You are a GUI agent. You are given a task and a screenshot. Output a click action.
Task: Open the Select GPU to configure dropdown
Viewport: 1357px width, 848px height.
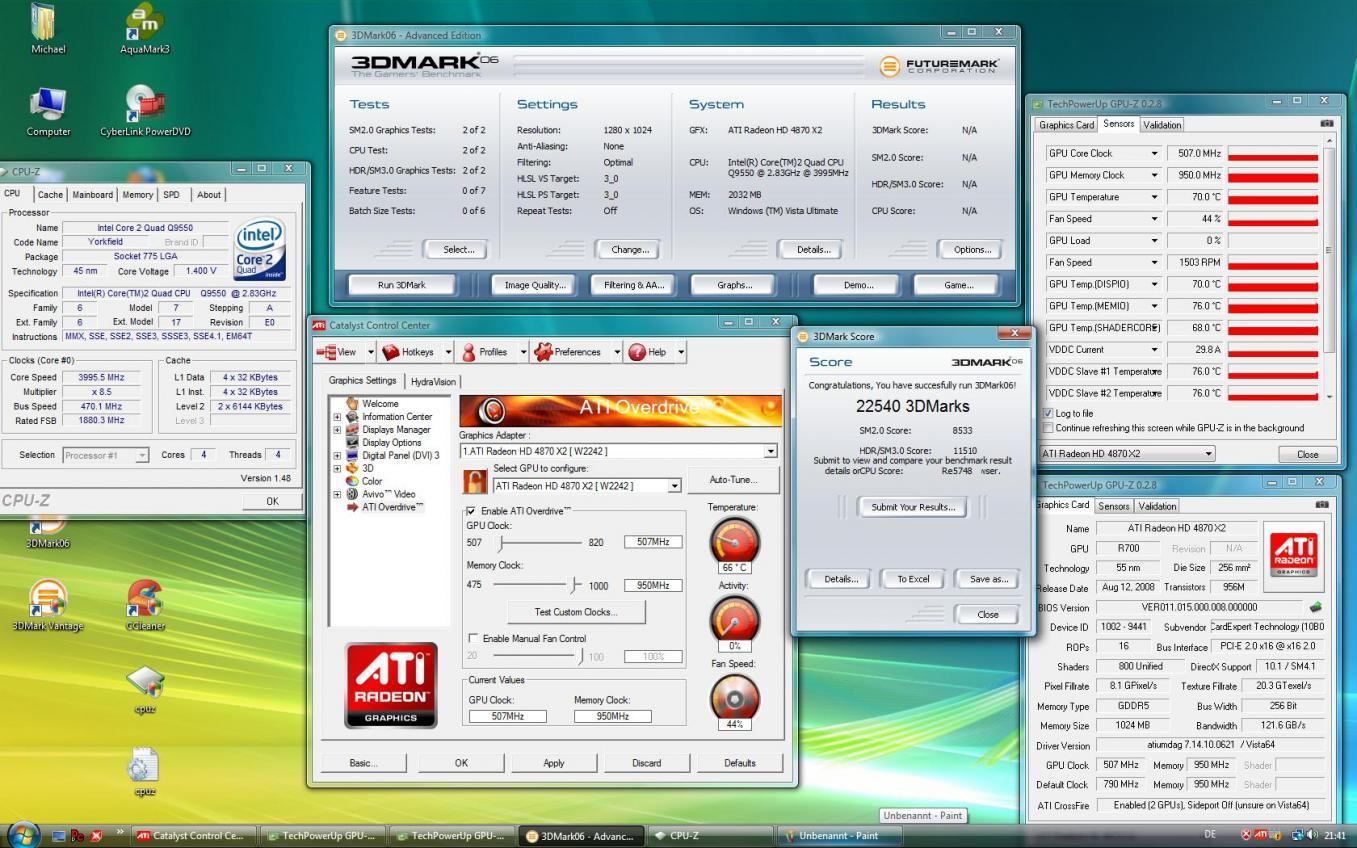674,486
